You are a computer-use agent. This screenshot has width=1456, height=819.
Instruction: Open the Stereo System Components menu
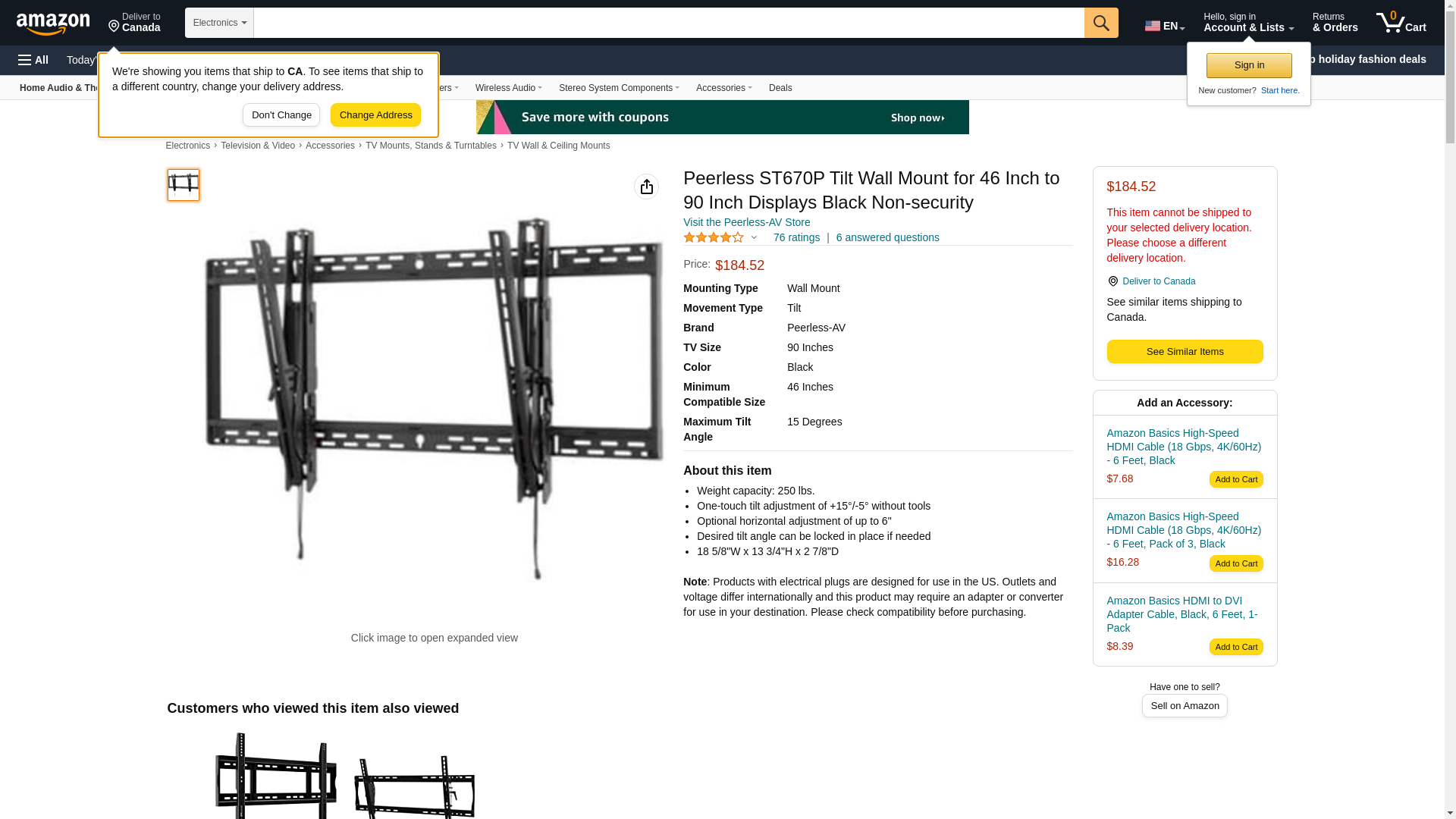[619, 88]
